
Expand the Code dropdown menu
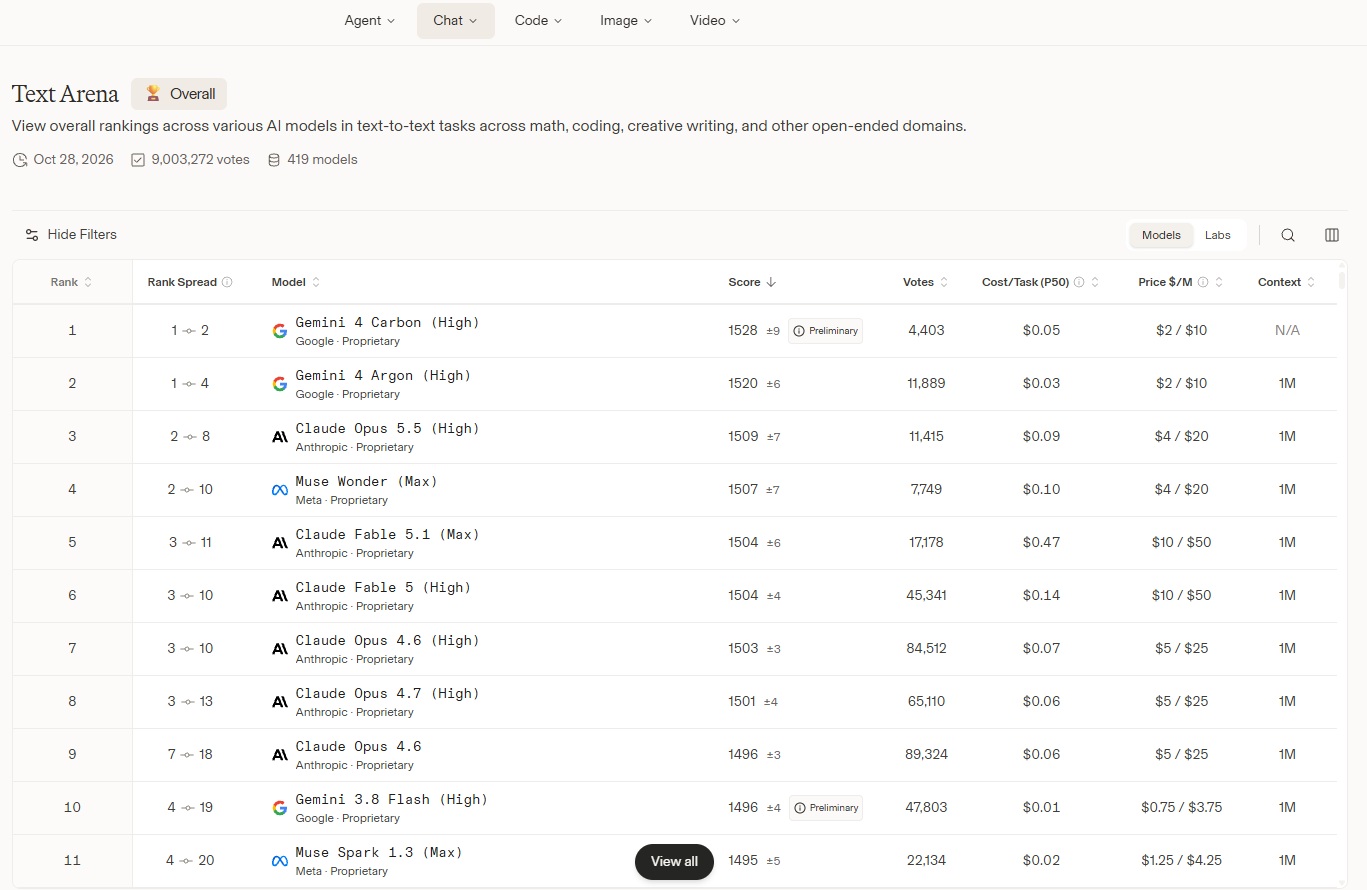click(538, 20)
